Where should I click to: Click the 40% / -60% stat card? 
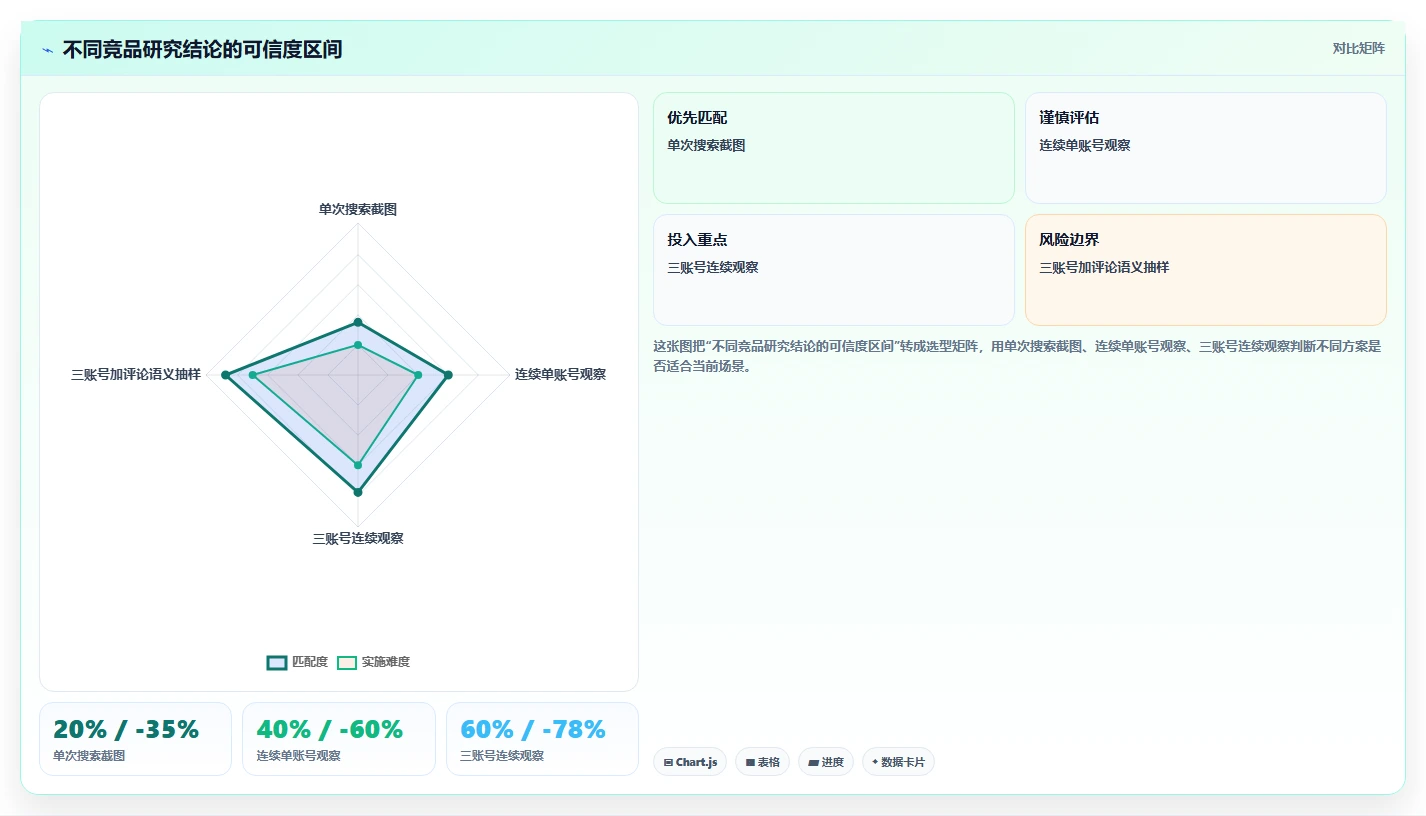[x=339, y=739]
